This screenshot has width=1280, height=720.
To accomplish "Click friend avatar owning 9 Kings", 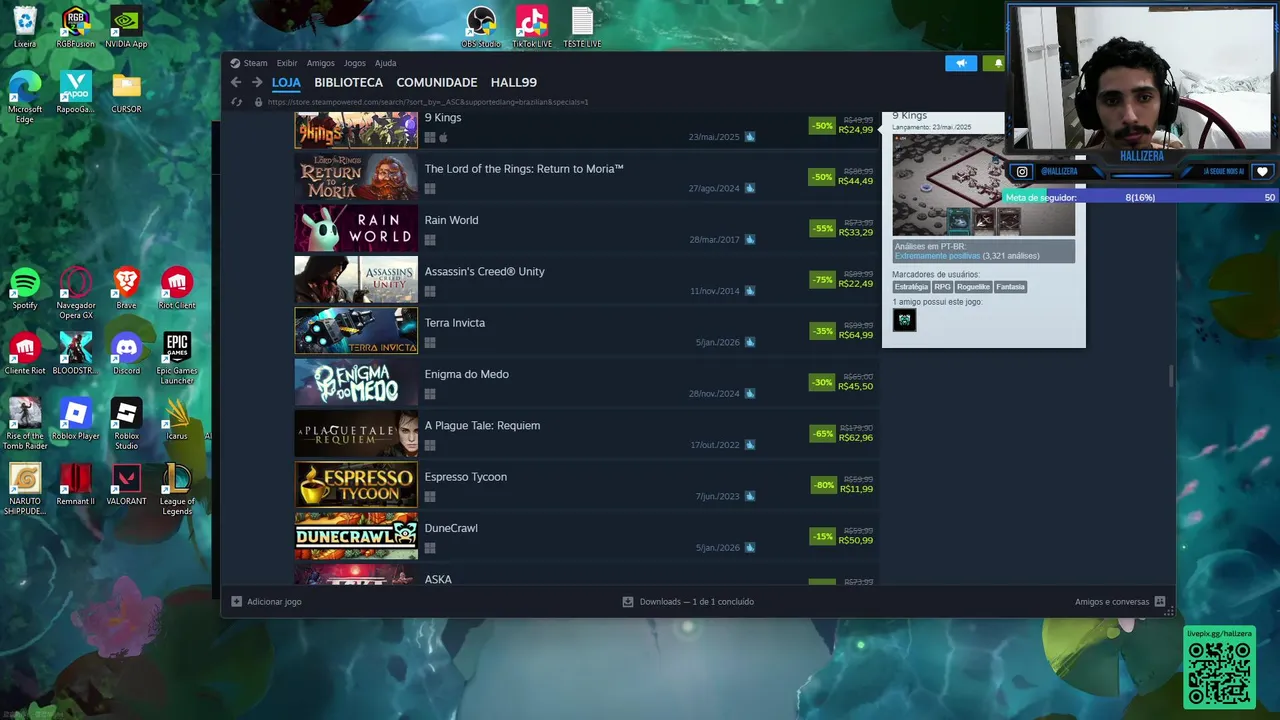I will click(904, 320).
